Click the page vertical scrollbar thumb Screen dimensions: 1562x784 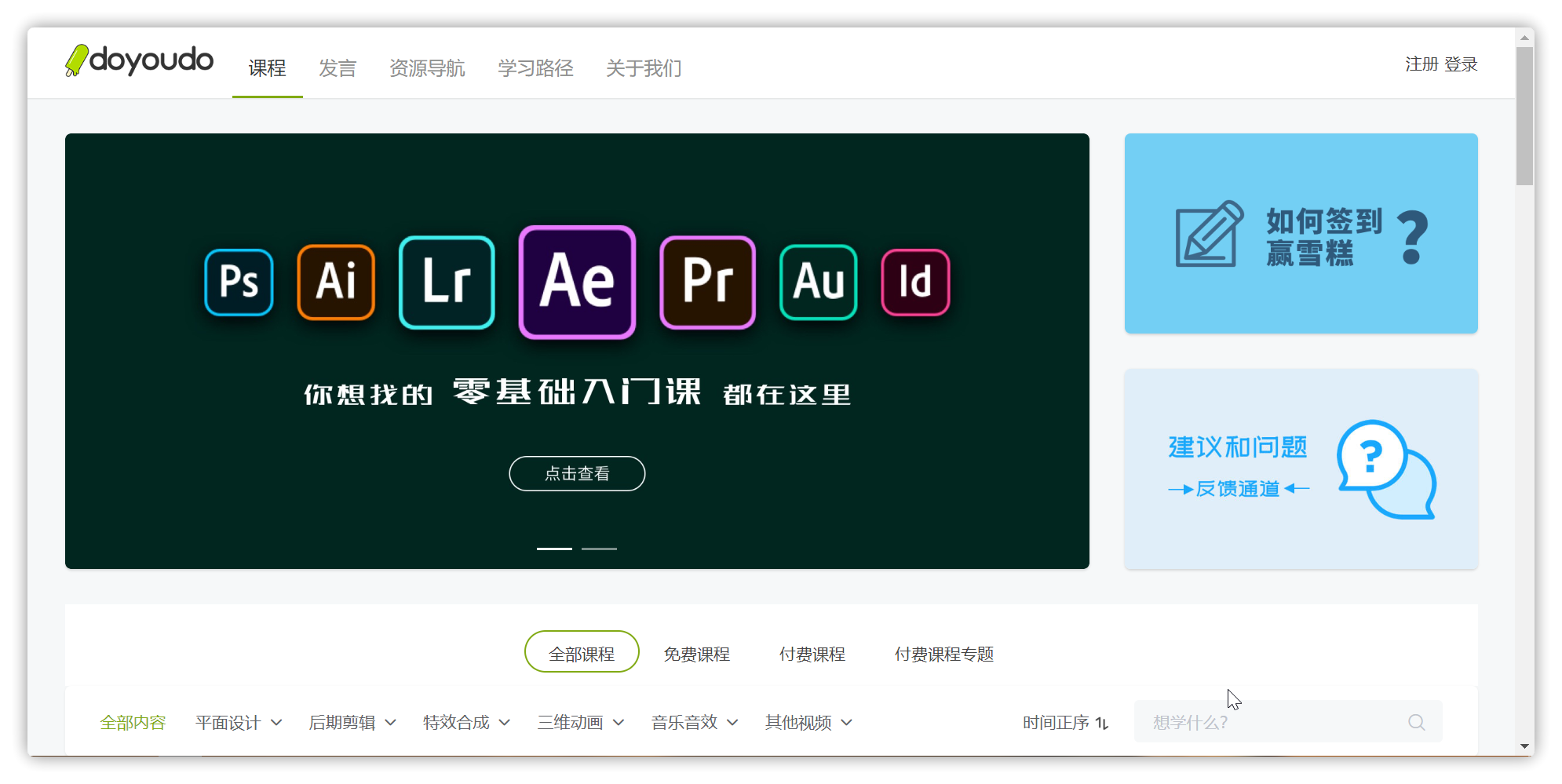pyautogui.click(x=1524, y=116)
